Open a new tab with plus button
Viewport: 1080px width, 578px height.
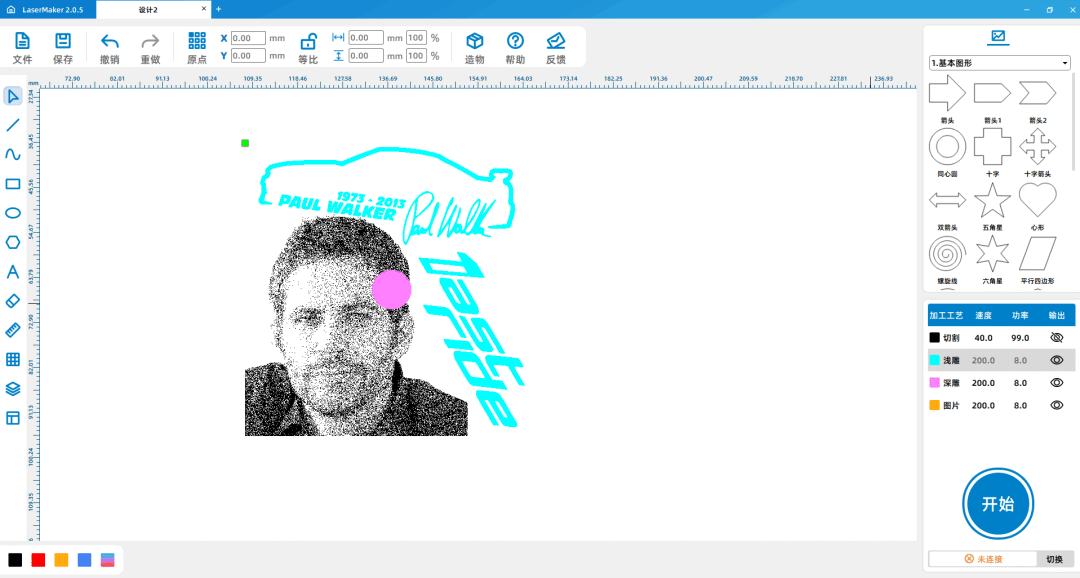(x=218, y=9)
